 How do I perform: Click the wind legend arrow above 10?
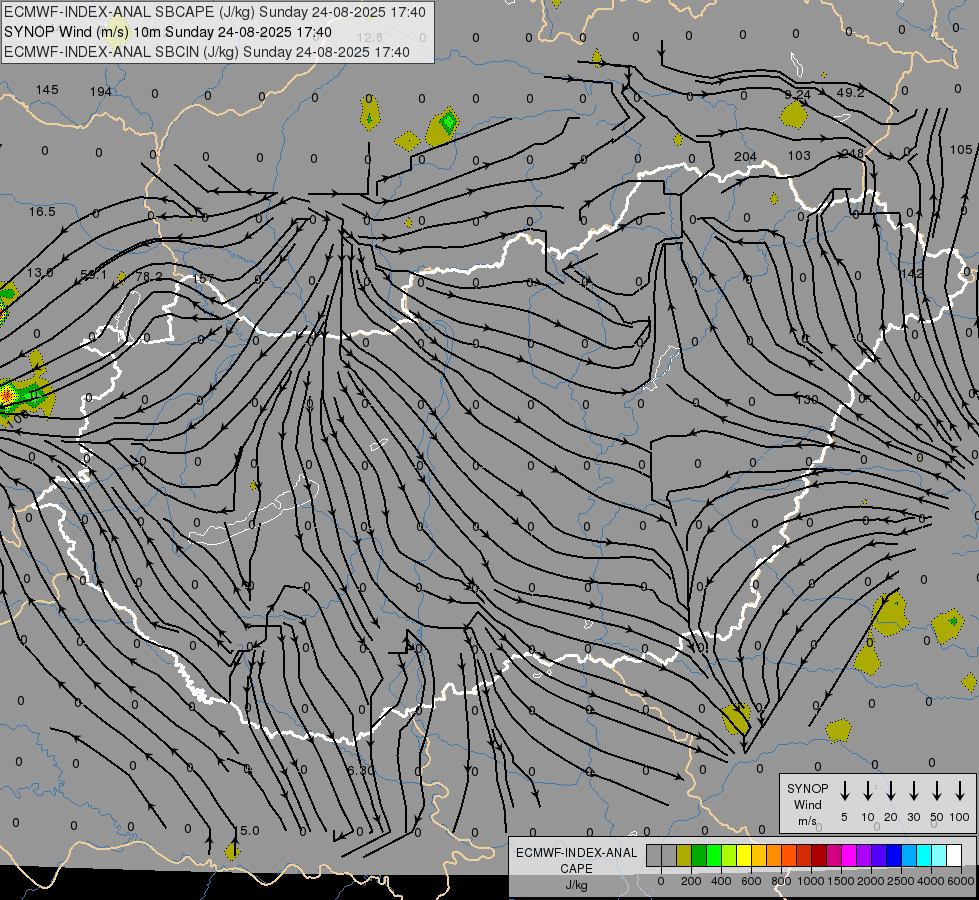867,791
